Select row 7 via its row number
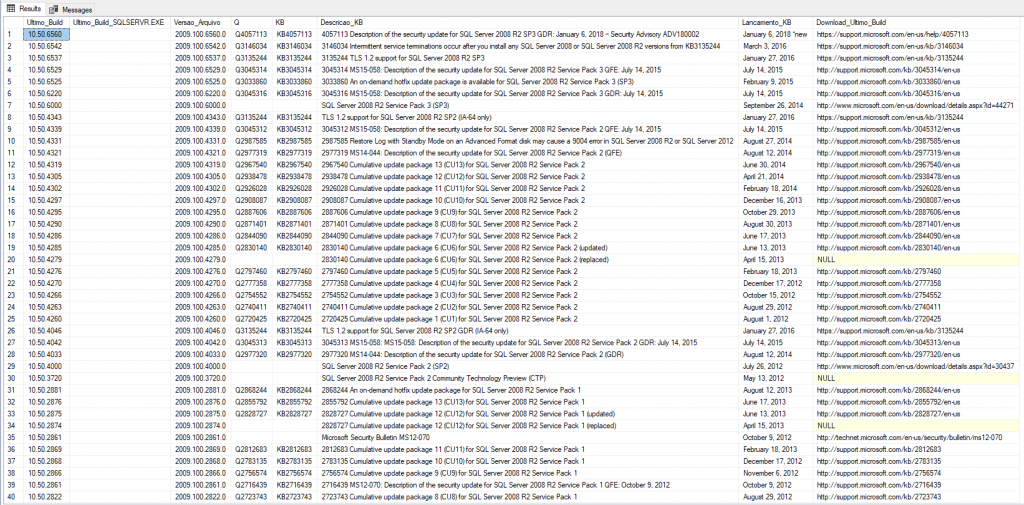The image size is (1024, 505). 8,105
